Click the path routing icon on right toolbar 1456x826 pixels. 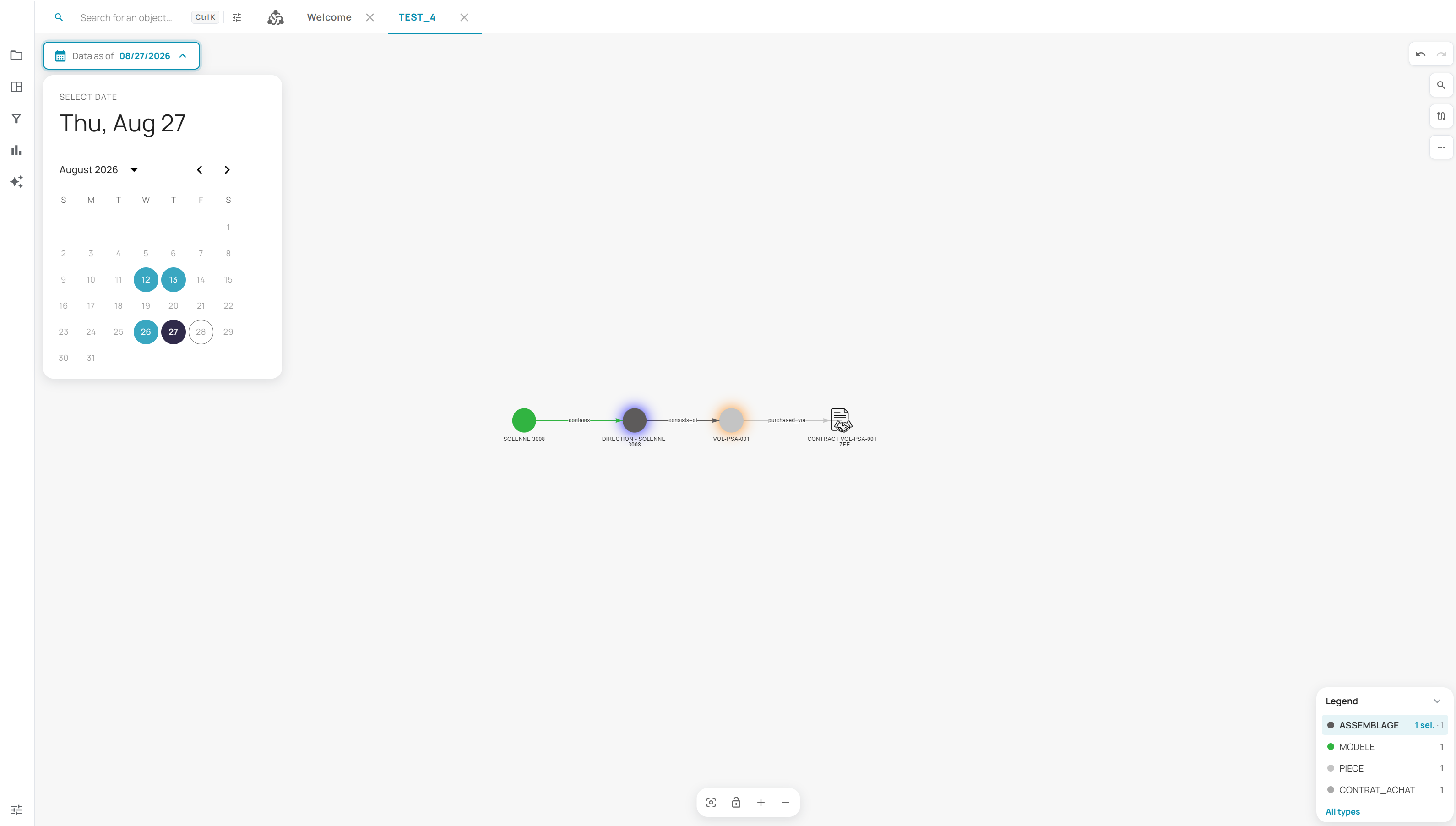point(1441,116)
